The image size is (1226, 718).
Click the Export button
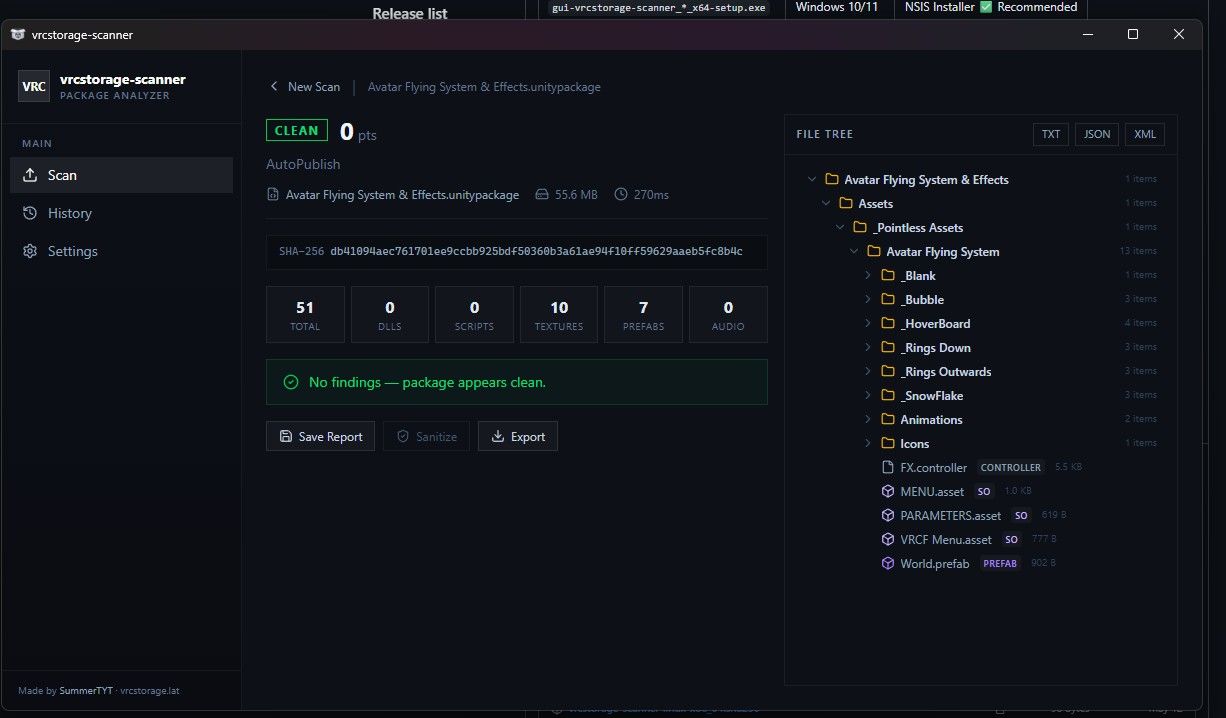tap(518, 437)
